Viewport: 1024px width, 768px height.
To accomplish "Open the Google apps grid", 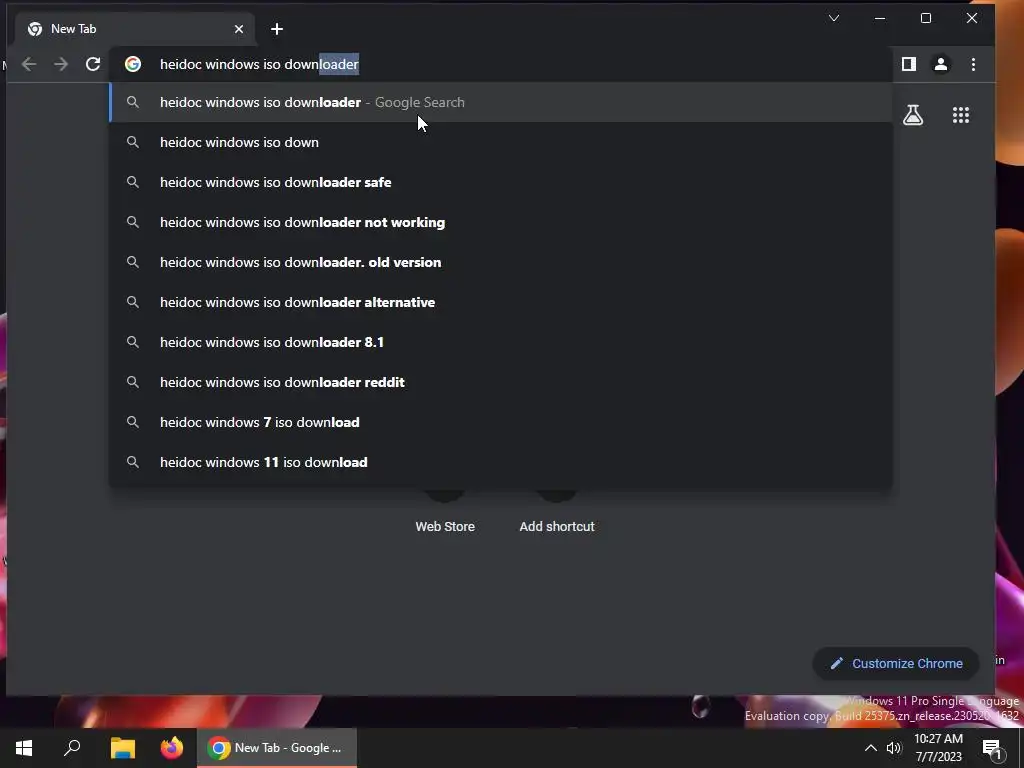I will pyautogui.click(x=961, y=115).
